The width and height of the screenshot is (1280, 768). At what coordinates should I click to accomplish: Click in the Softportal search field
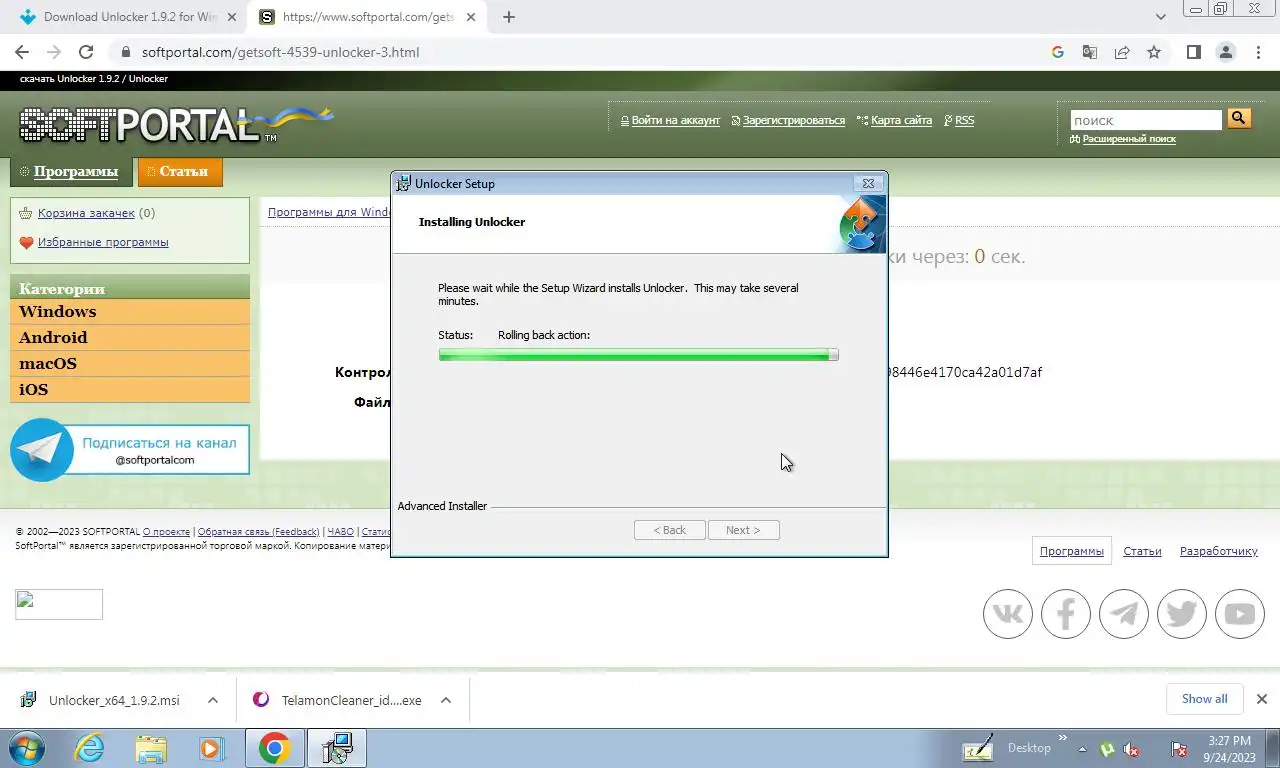(x=1146, y=120)
